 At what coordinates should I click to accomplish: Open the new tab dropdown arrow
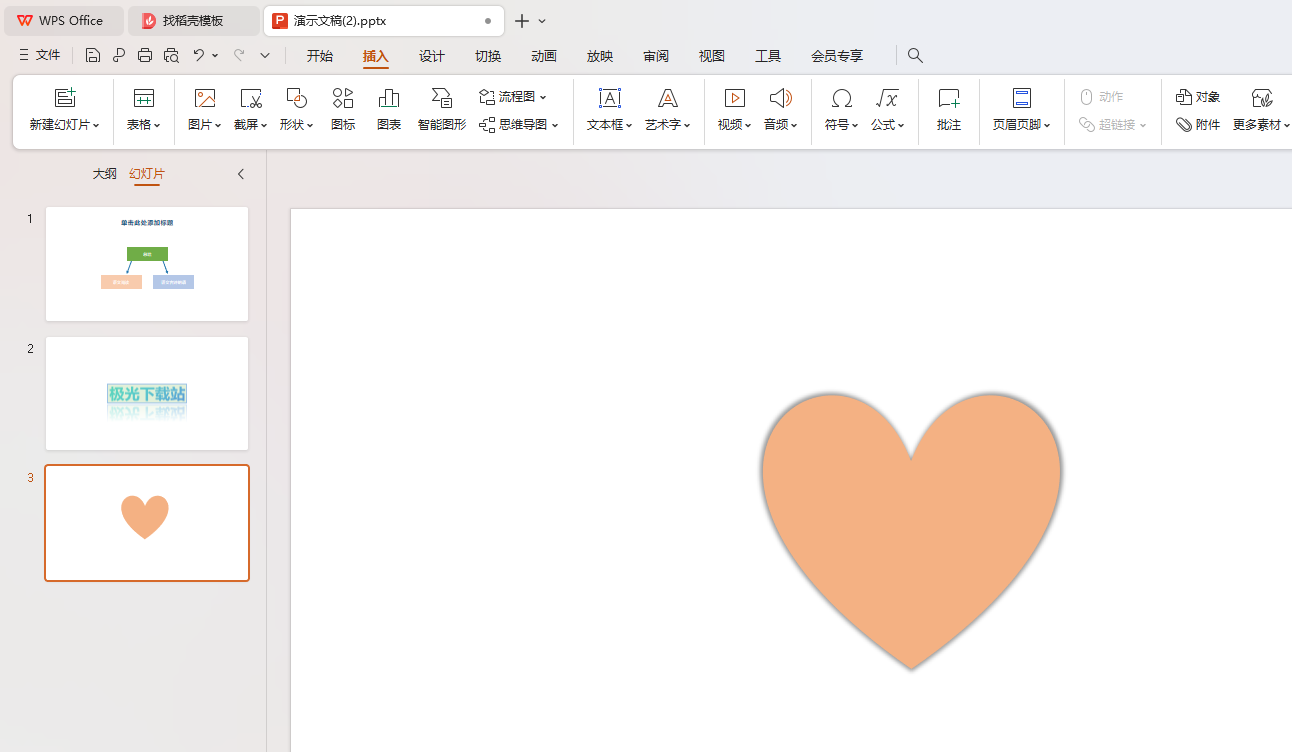[x=542, y=21]
